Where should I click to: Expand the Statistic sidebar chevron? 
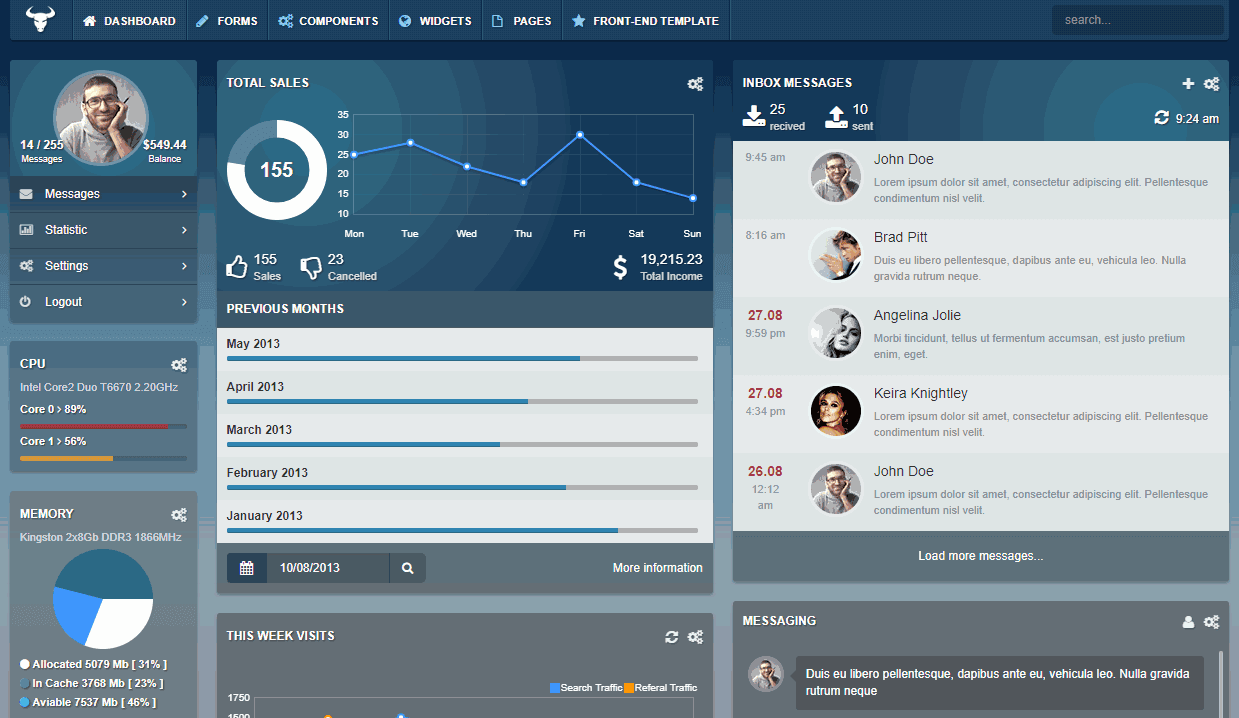pyautogui.click(x=184, y=230)
